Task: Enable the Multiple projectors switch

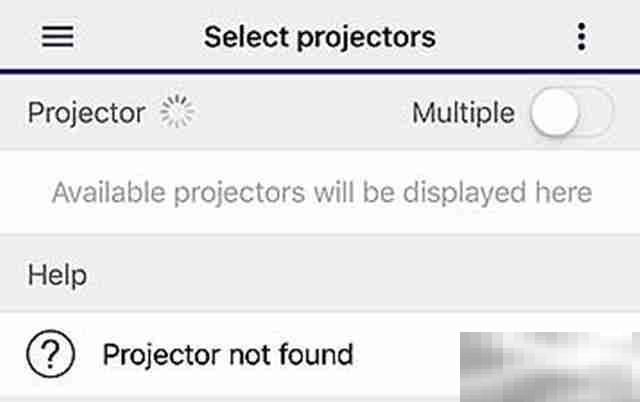Action: click(x=571, y=113)
